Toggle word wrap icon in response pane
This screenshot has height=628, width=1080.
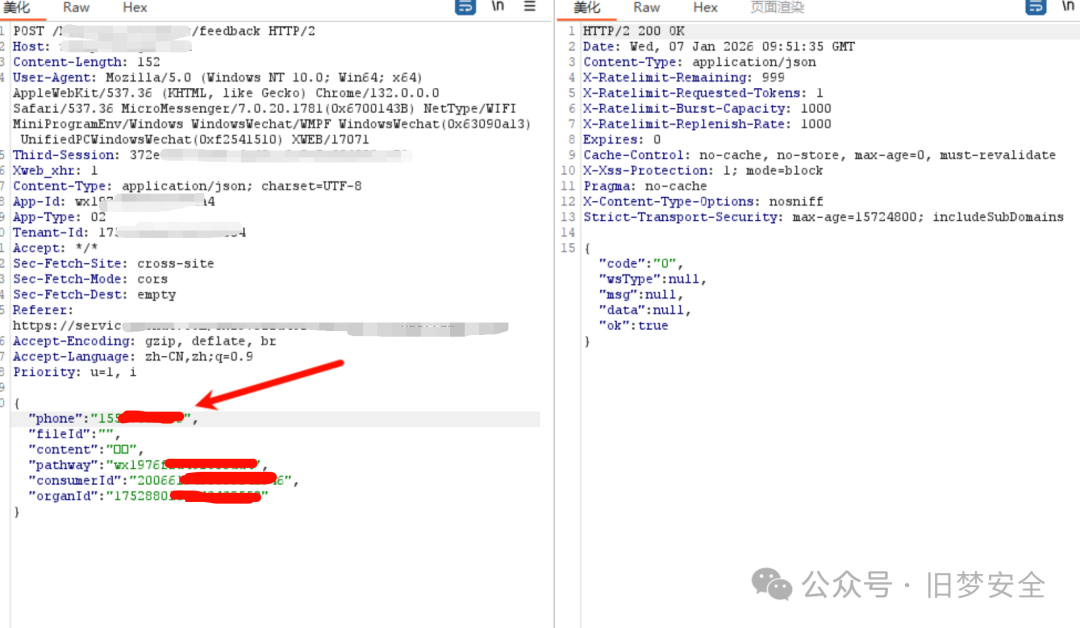coord(1036,7)
